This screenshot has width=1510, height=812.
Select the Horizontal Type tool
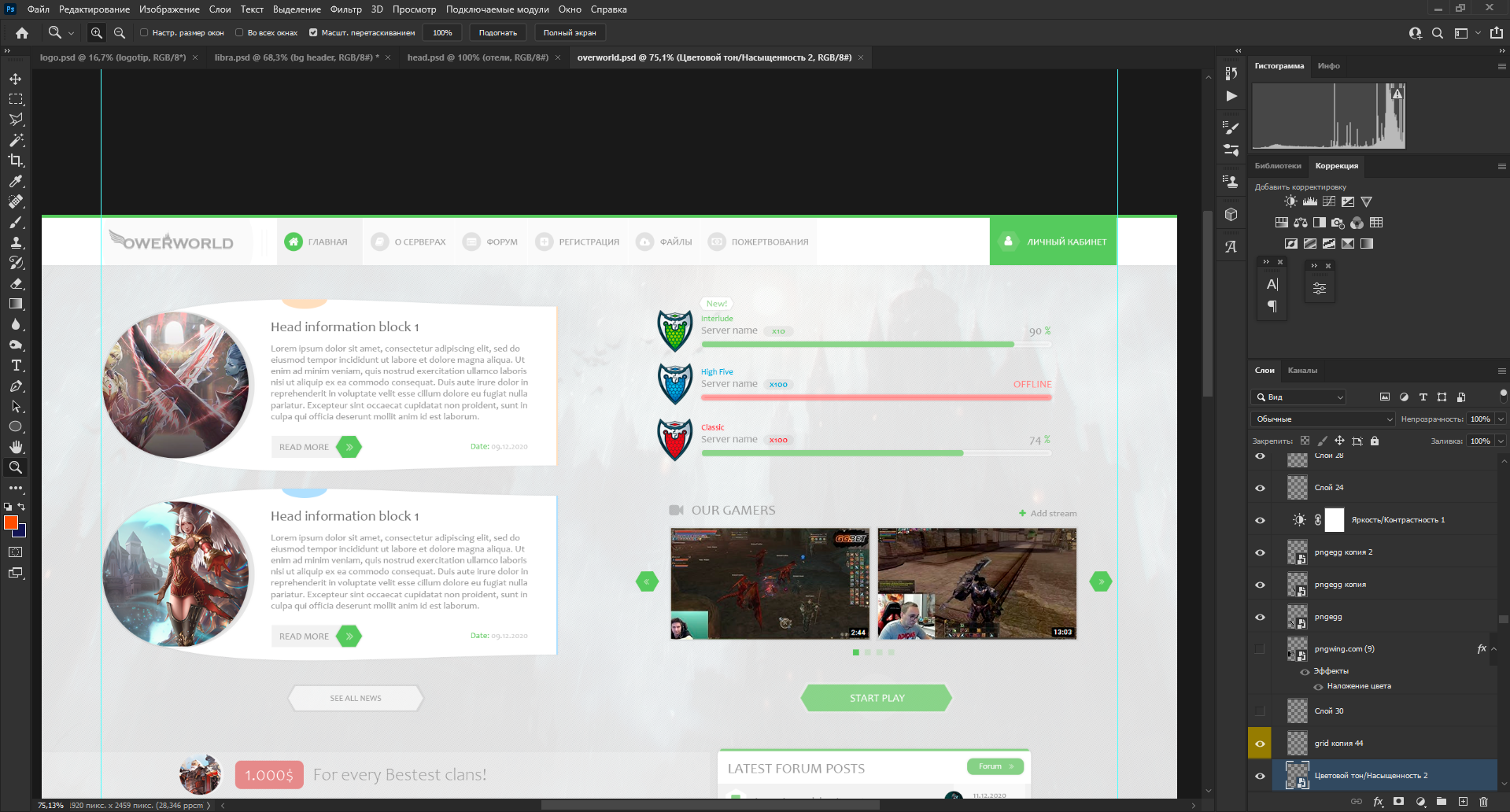click(x=15, y=365)
